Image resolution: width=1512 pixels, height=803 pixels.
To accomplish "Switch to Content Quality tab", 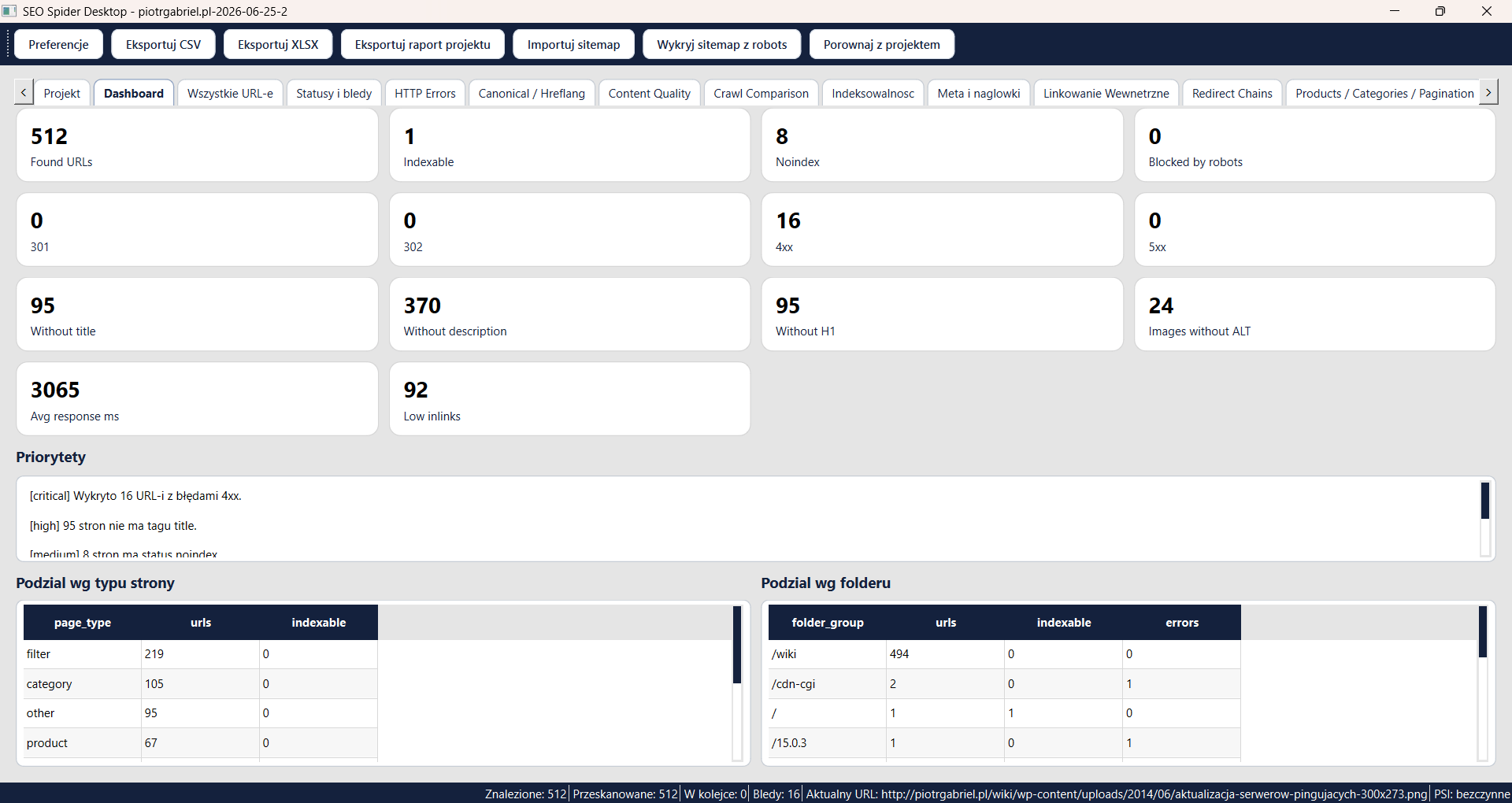I will tap(649, 93).
